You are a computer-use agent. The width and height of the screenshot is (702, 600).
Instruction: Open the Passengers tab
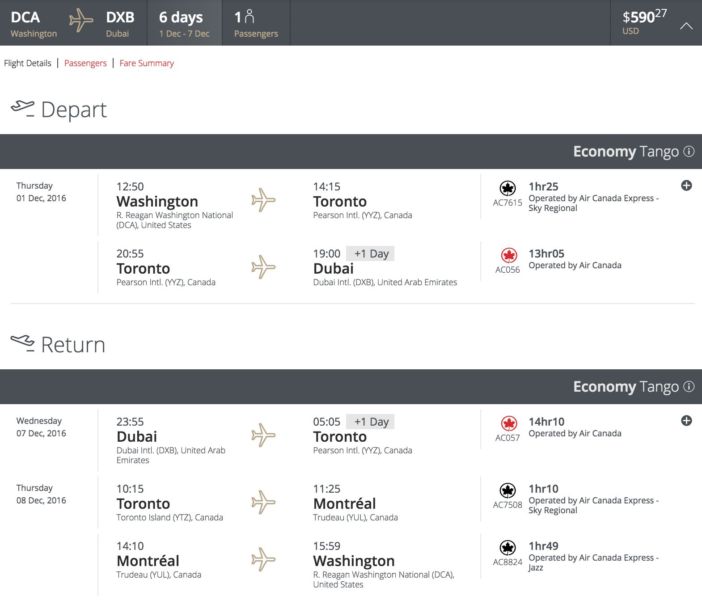click(x=85, y=63)
